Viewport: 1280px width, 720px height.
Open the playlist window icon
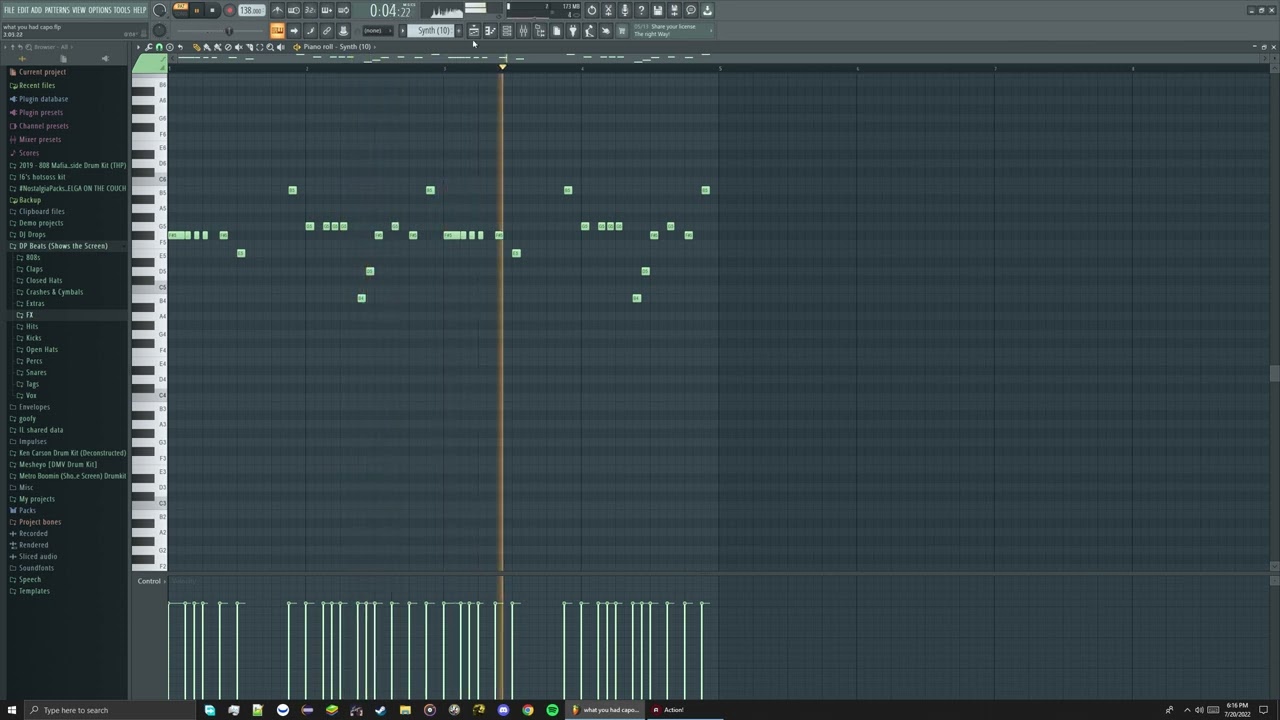tap(474, 31)
